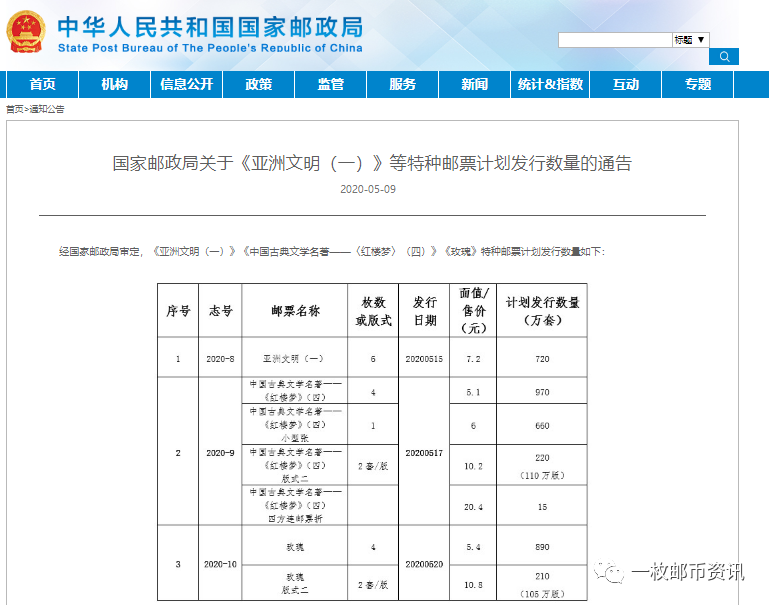Open the 标题 search type dropdown
Image resolution: width=769 pixels, height=605 pixels.
691,40
